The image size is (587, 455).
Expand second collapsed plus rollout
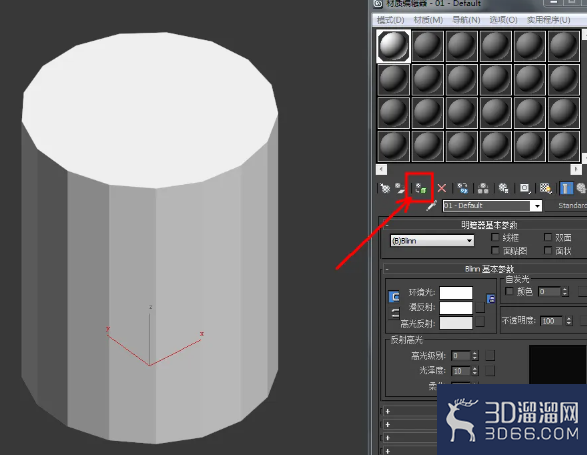(x=387, y=424)
